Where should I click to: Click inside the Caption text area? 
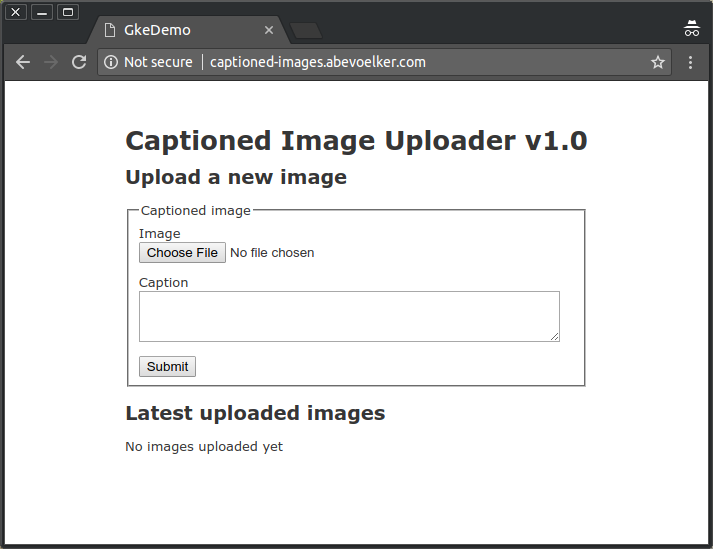coord(348,316)
